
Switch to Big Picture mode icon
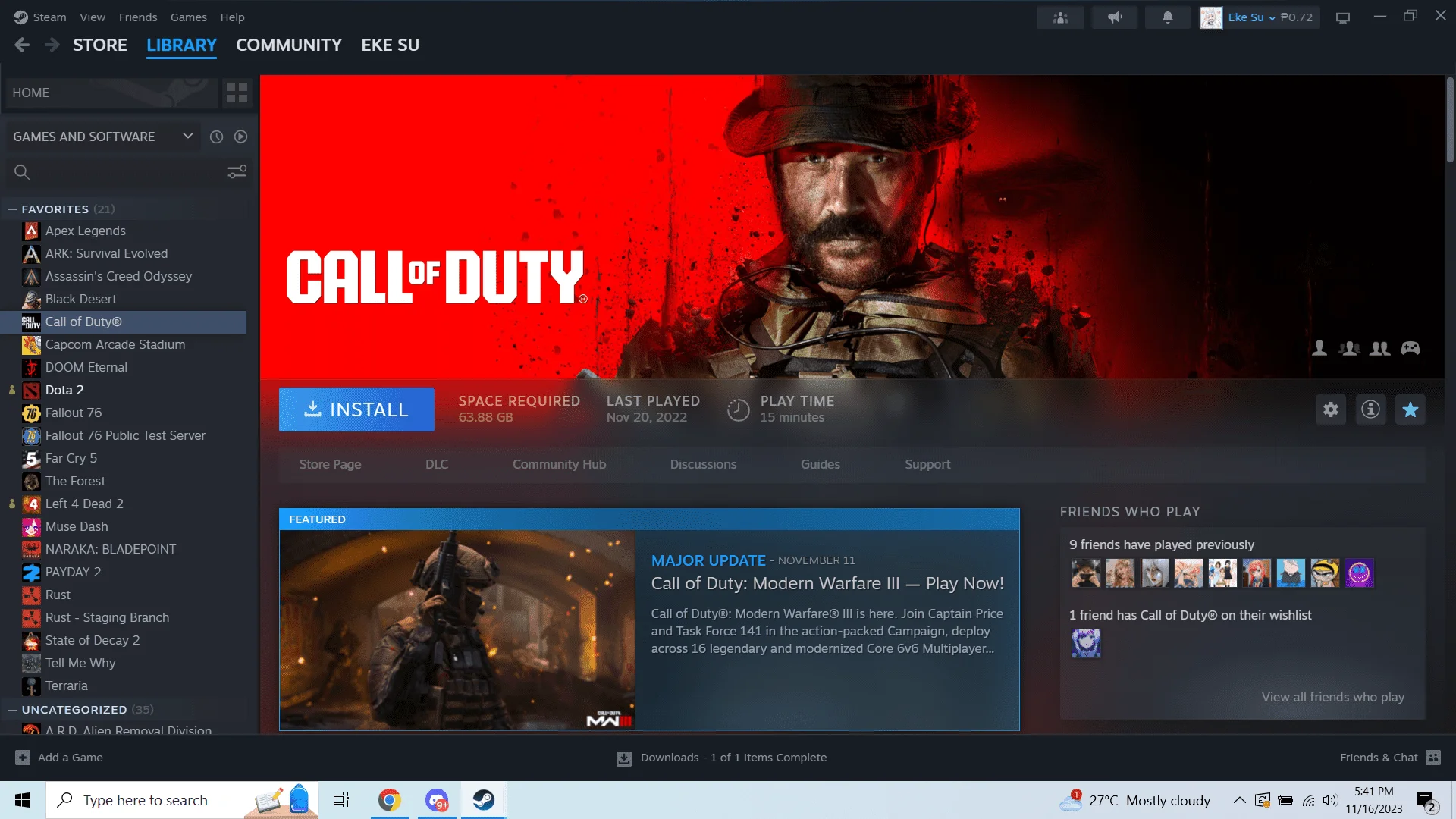click(x=1343, y=17)
